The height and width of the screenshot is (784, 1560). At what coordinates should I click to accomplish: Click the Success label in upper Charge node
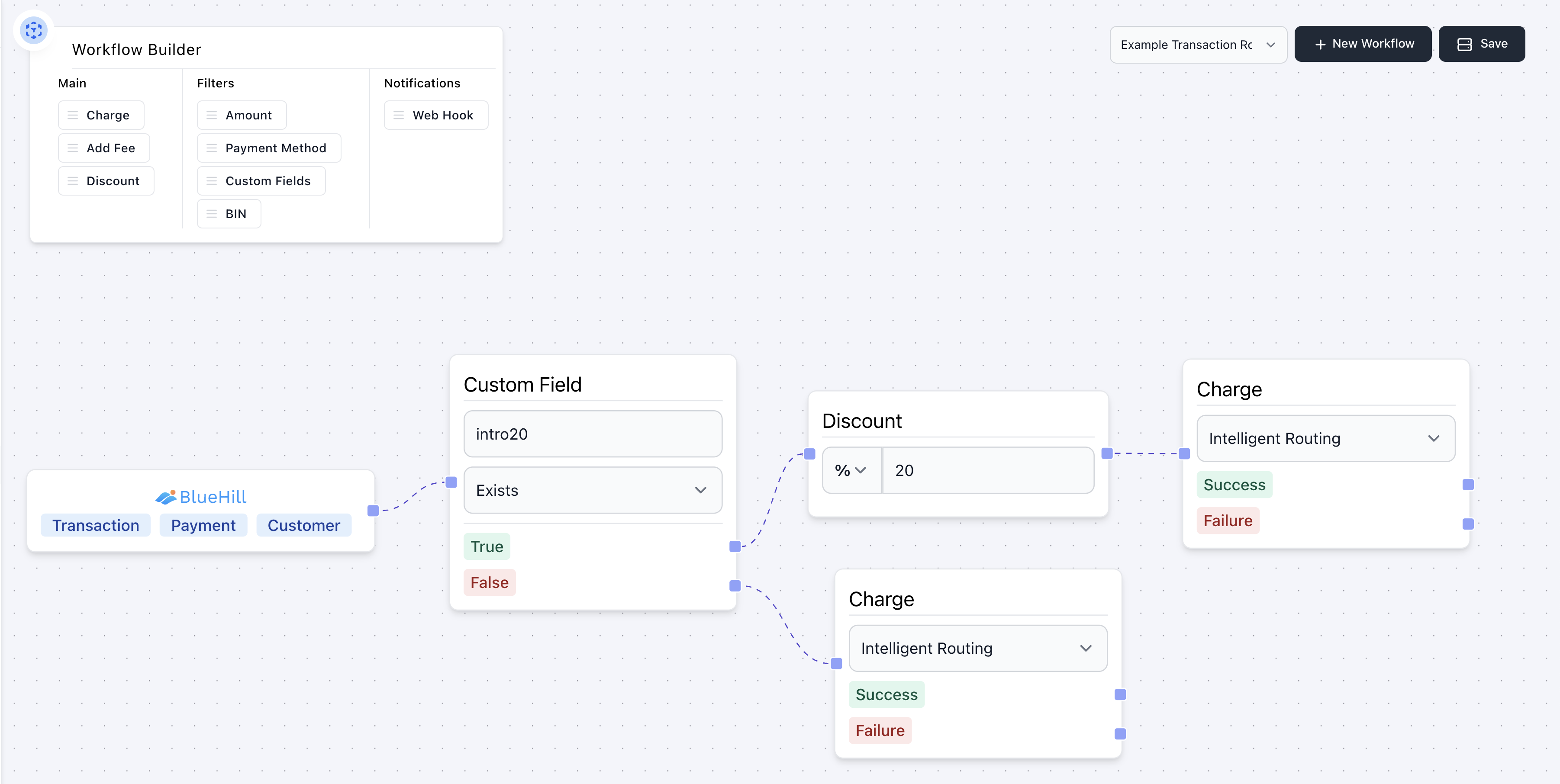point(1234,485)
